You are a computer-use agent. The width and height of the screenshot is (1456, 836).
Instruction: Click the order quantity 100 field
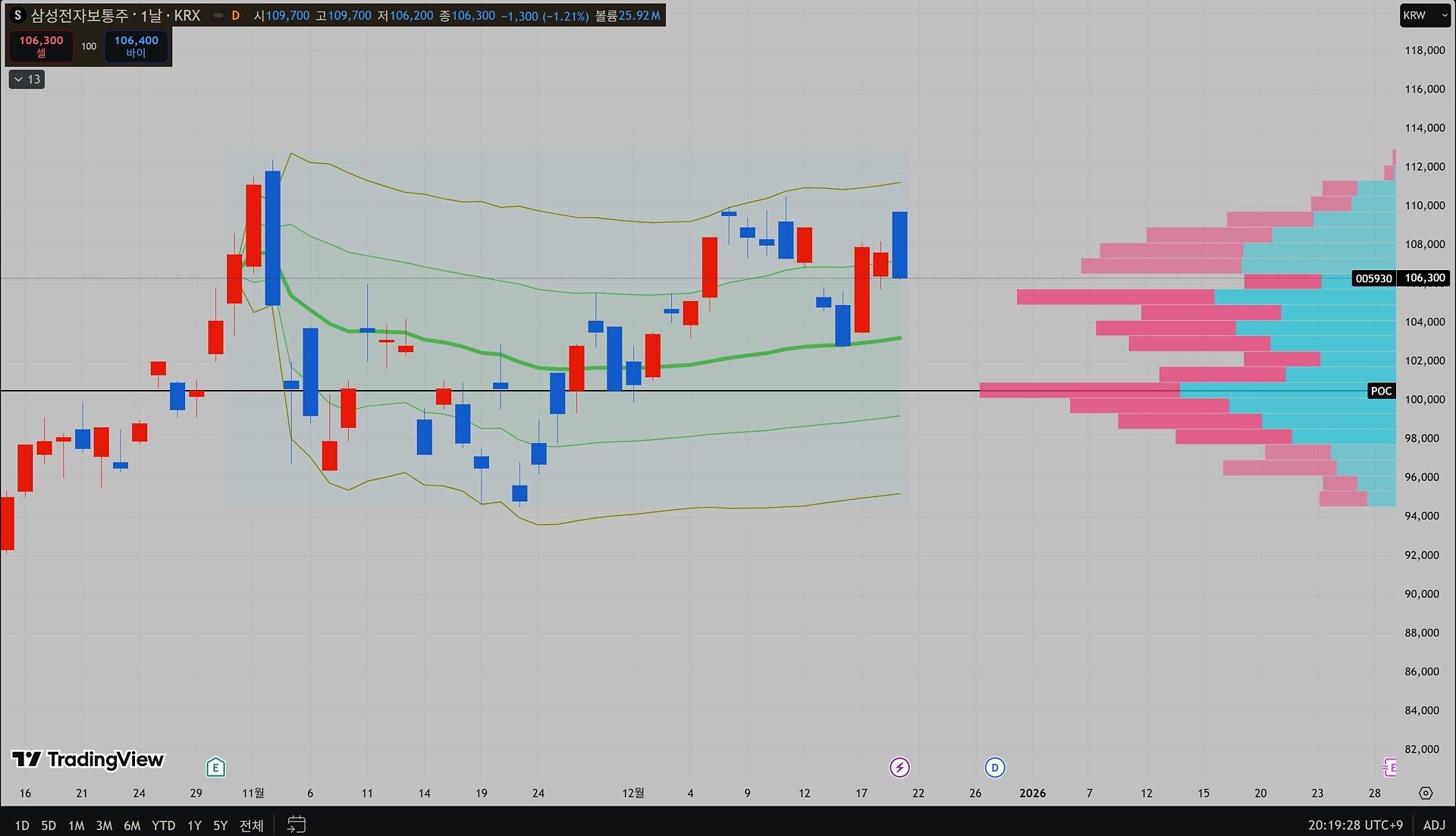pyautogui.click(x=89, y=46)
